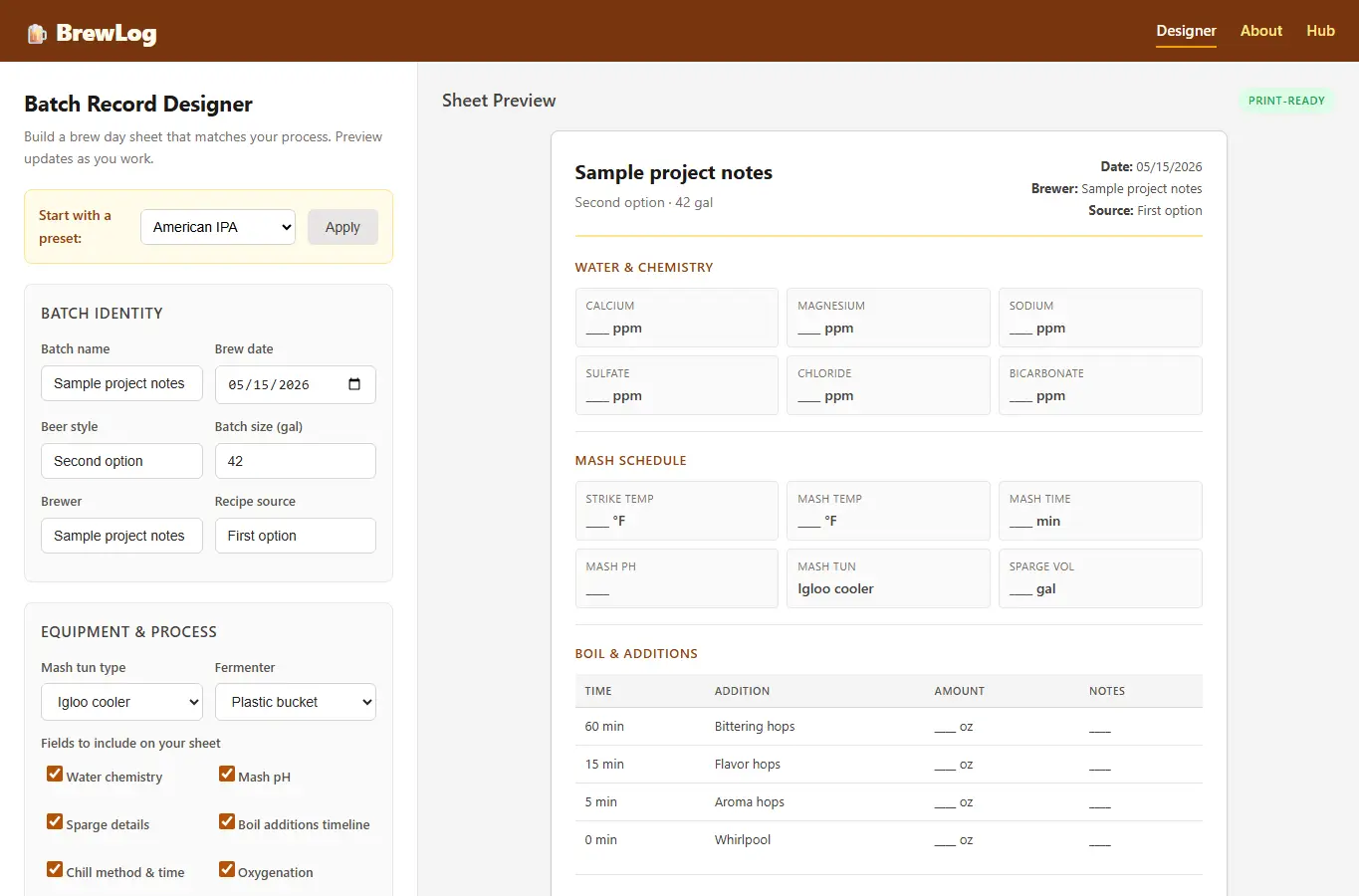Click the Mash Tun Igloo cooler card
1359x896 pixels.
(x=888, y=578)
